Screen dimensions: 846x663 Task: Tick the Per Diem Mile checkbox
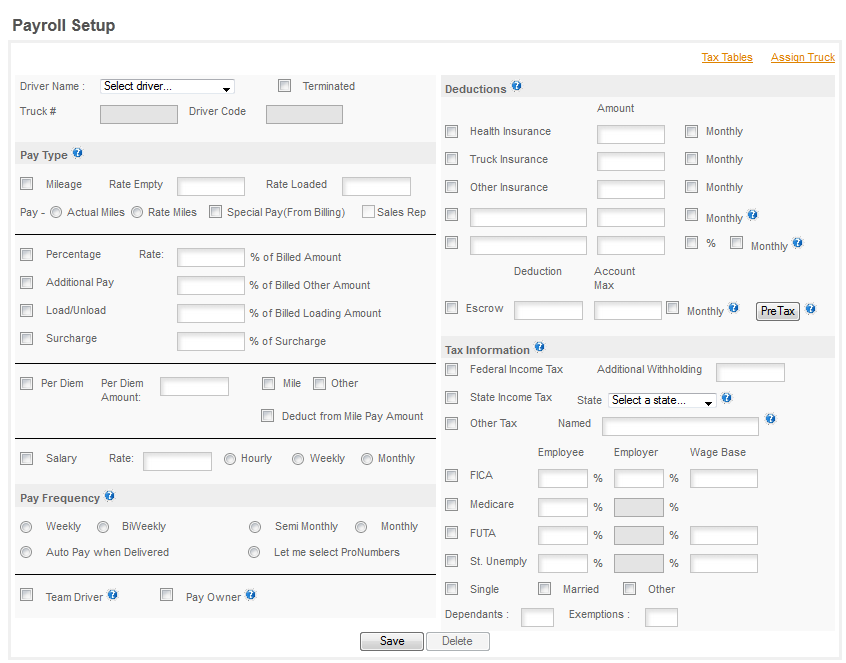tap(268, 384)
